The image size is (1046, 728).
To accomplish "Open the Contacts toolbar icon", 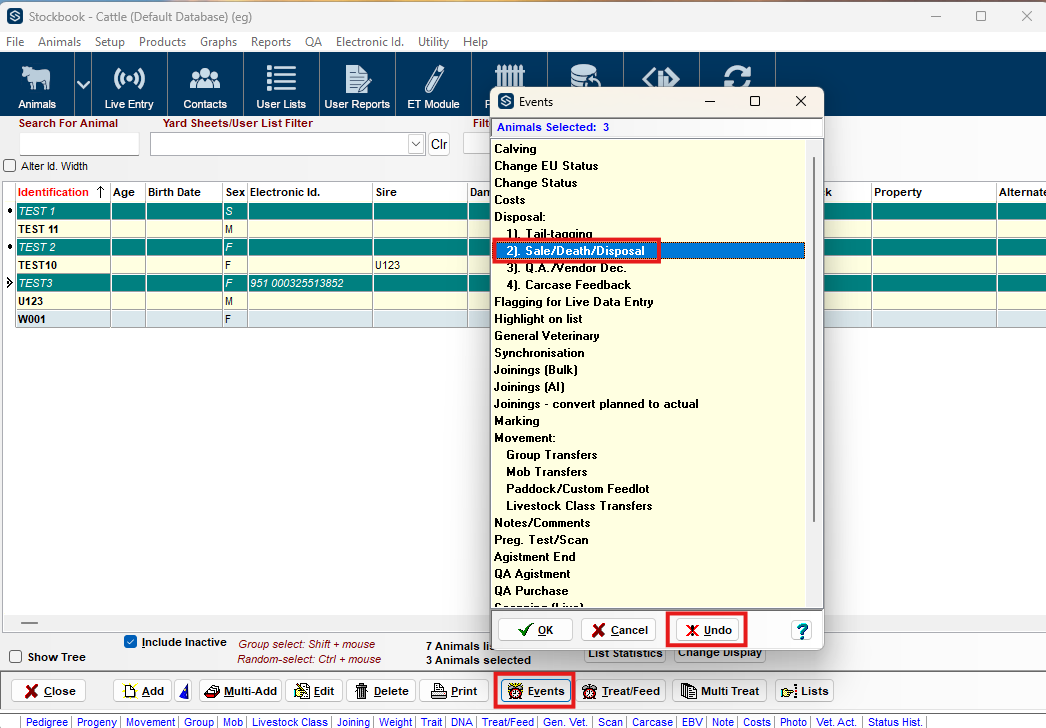I will pyautogui.click(x=205, y=86).
